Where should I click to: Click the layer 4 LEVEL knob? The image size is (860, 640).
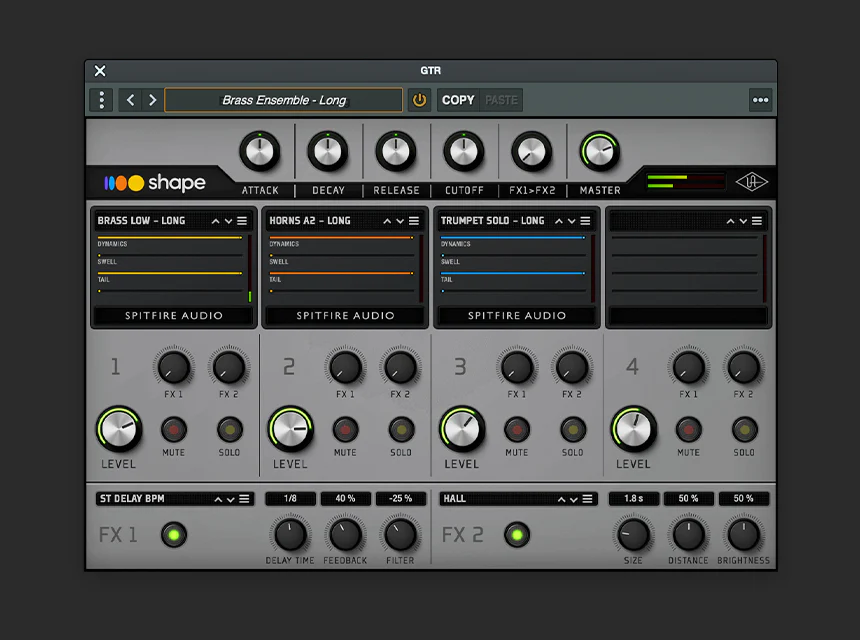coord(634,429)
